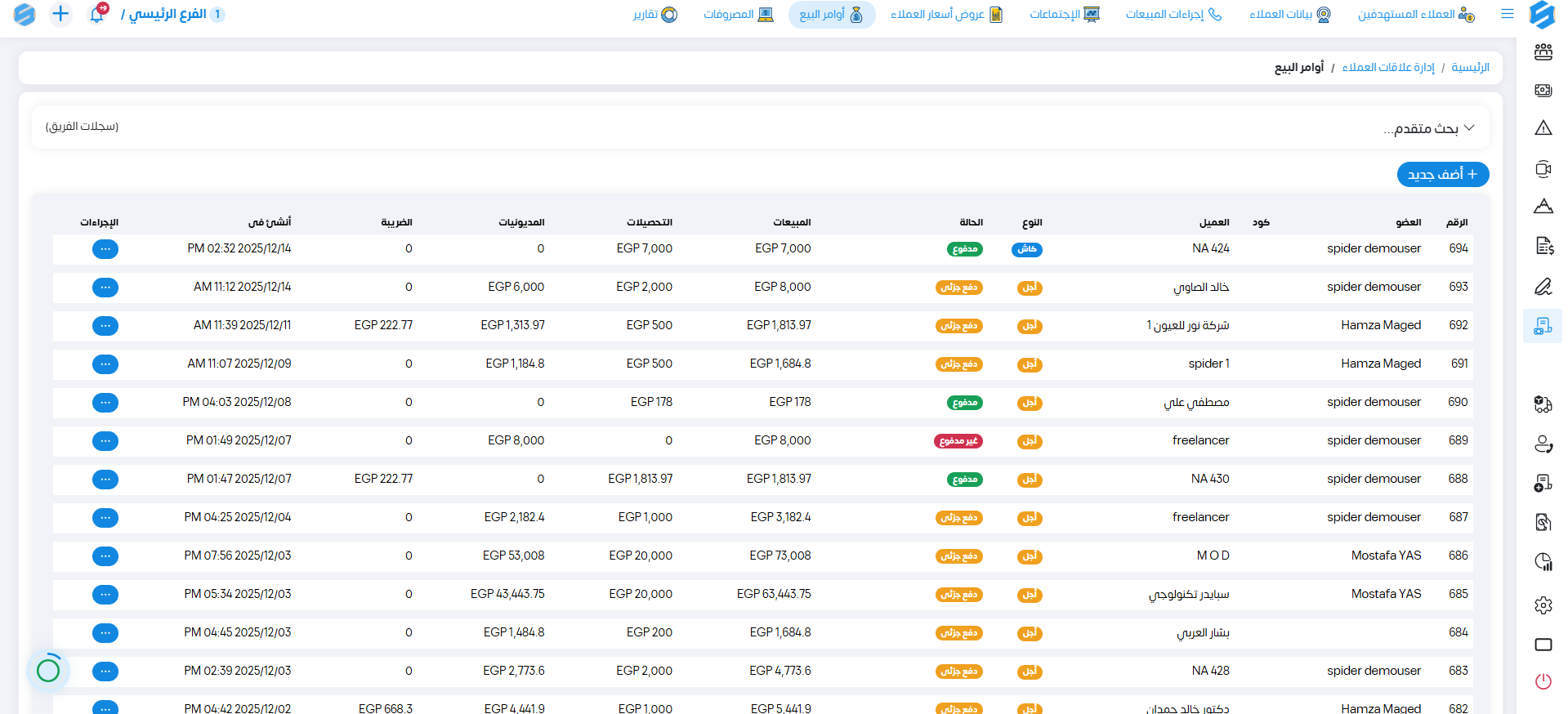Open the notifications bell icon

click(97, 14)
